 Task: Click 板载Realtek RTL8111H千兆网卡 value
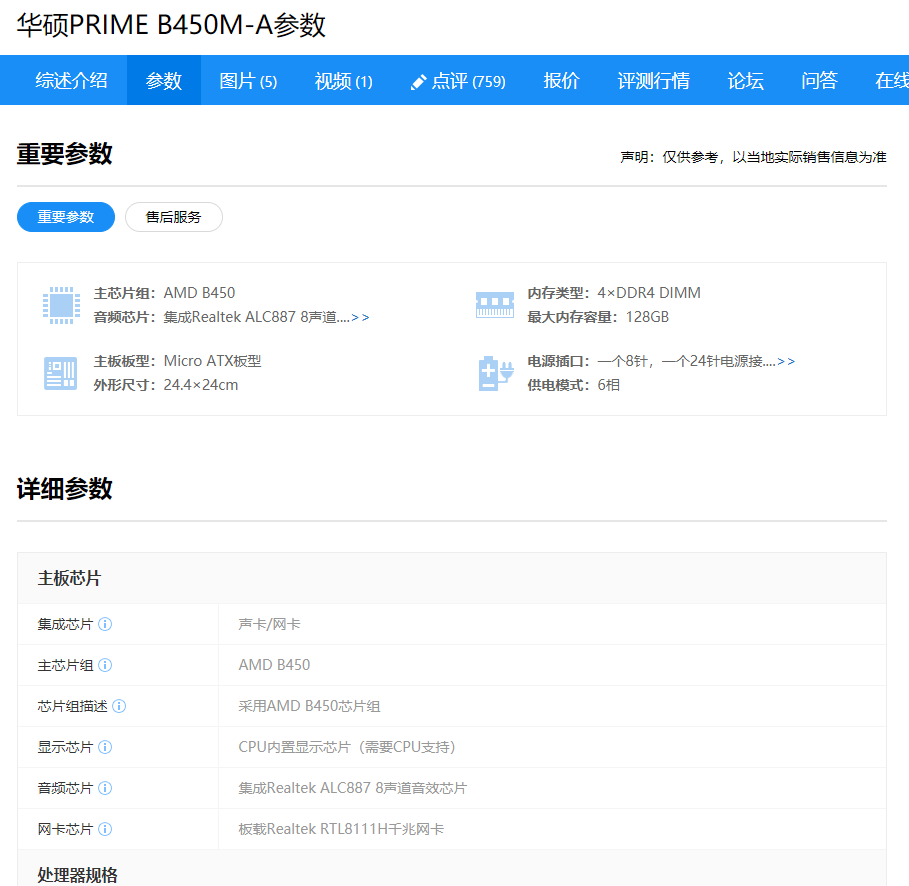[x=341, y=829]
